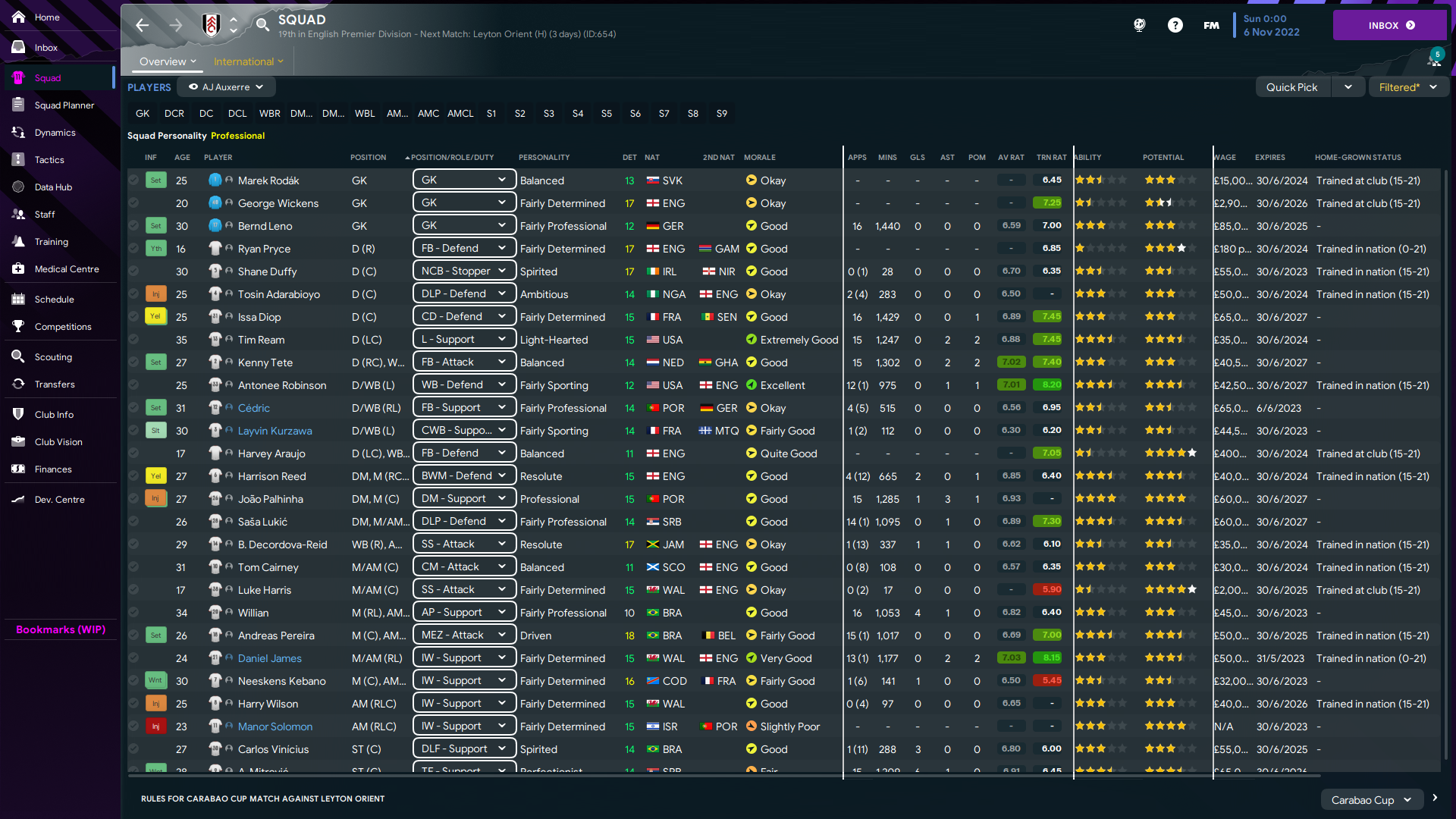The height and width of the screenshot is (819, 1456).
Task: Toggle selection circle for Marek Rodák
Action: click(x=133, y=180)
